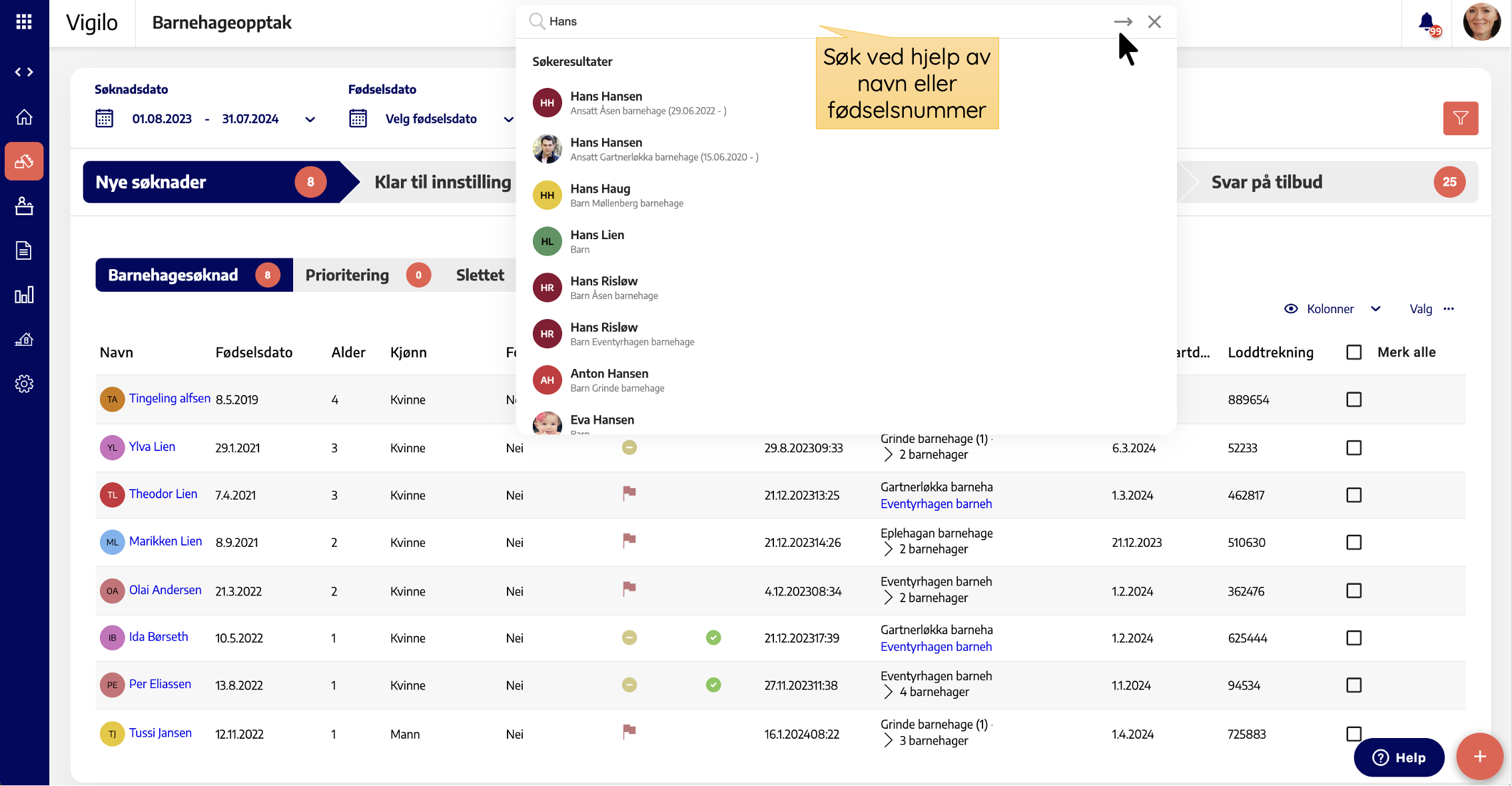
Task: Open the bar chart statistics icon
Action: click(24, 295)
